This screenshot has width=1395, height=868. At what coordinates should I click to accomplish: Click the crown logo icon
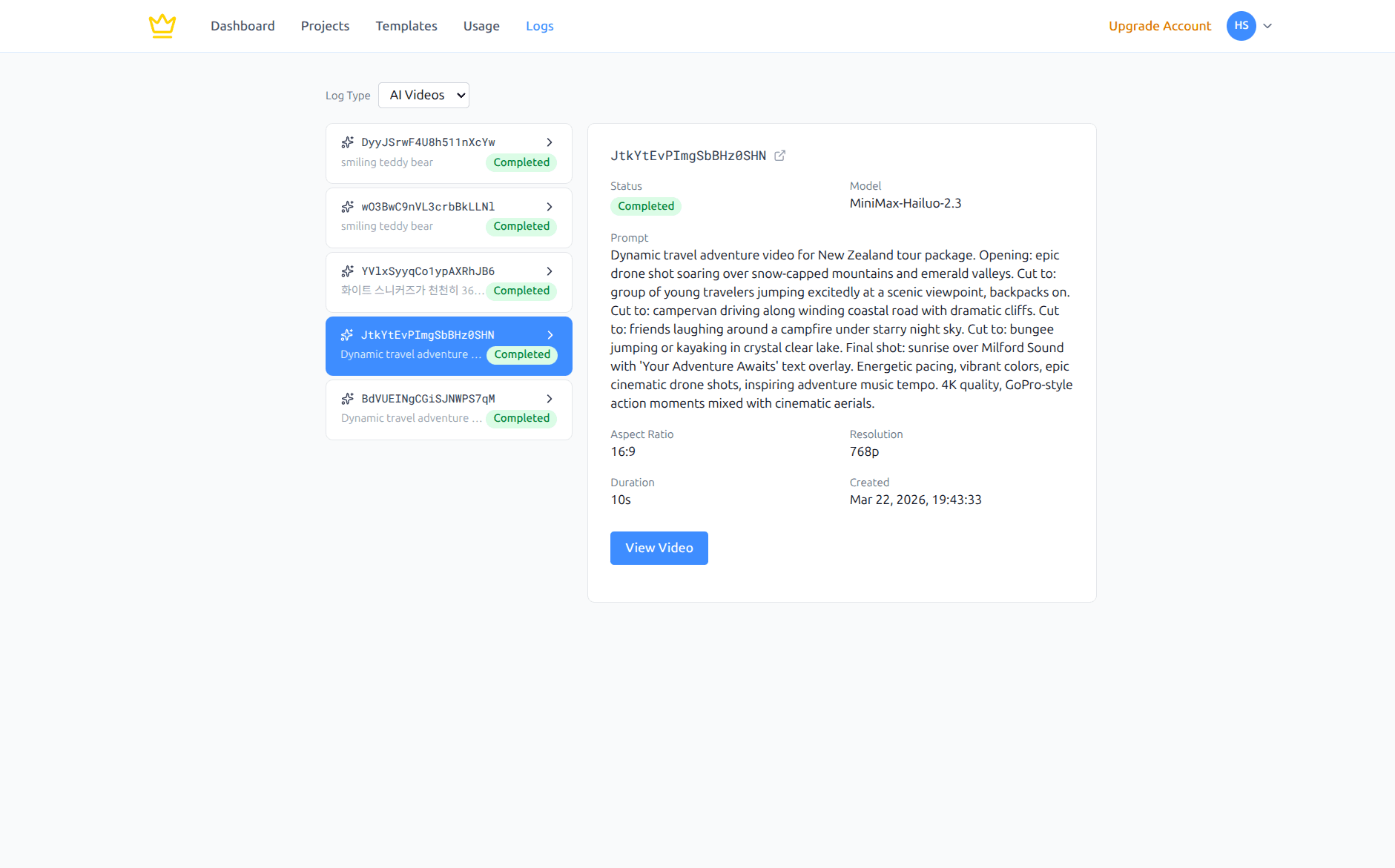(x=162, y=25)
